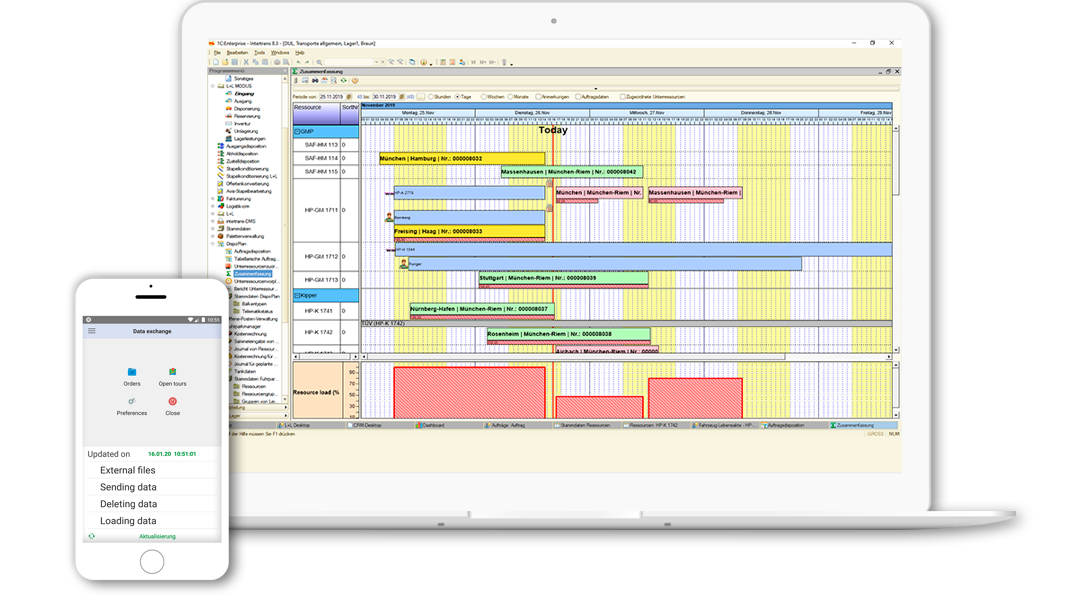Open the File menu
This screenshot has width=1080, height=608.
(217, 52)
